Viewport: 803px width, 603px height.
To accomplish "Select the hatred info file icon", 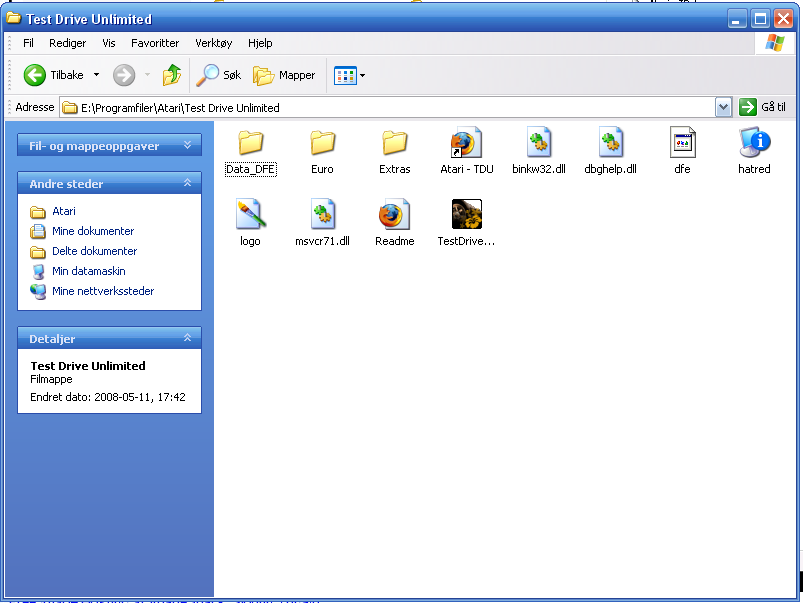I will click(x=754, y=142).
